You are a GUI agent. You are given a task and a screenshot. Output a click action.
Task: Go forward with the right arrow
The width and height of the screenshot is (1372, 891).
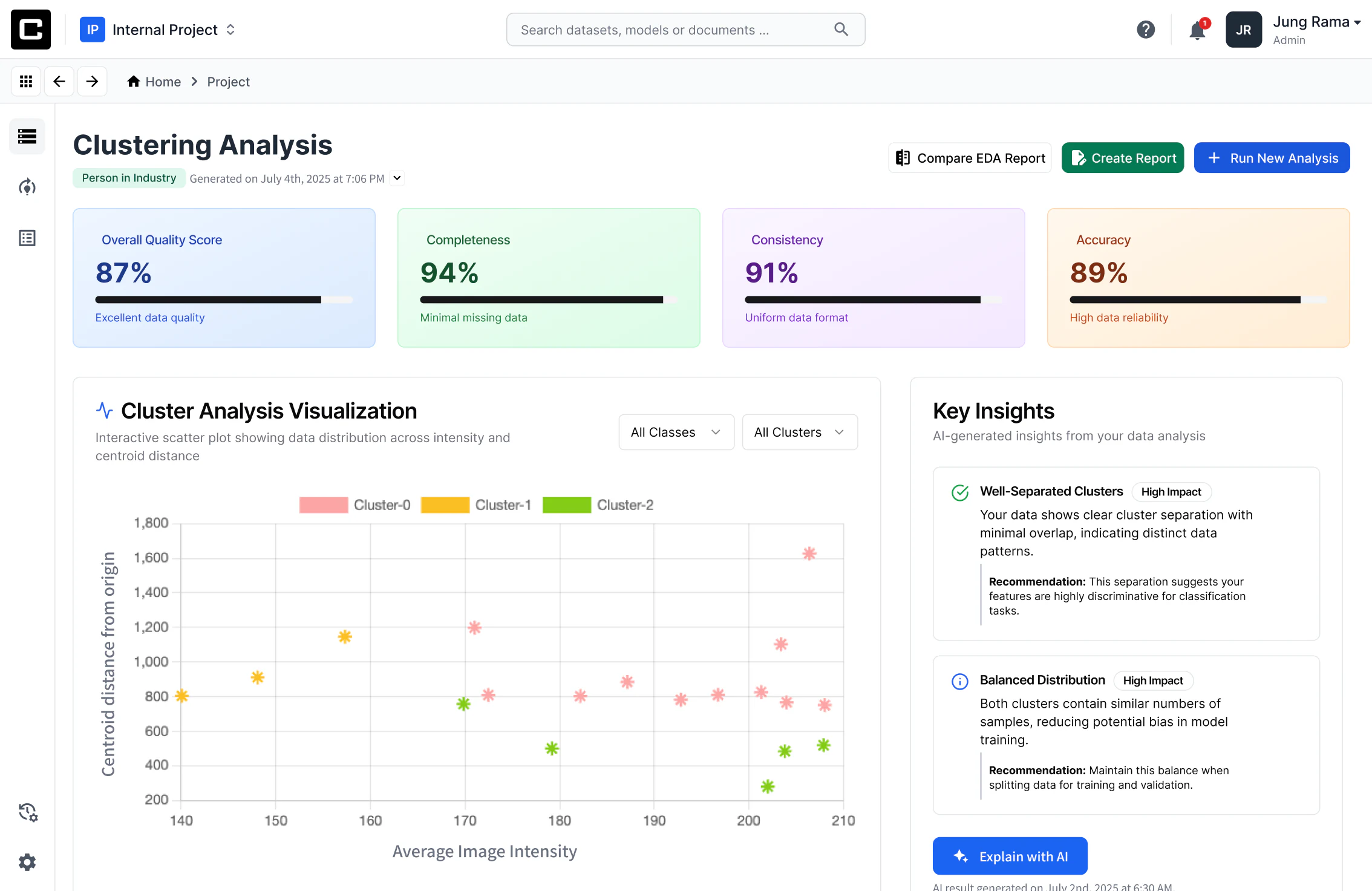pyautogui.click(x=92, y=81)
